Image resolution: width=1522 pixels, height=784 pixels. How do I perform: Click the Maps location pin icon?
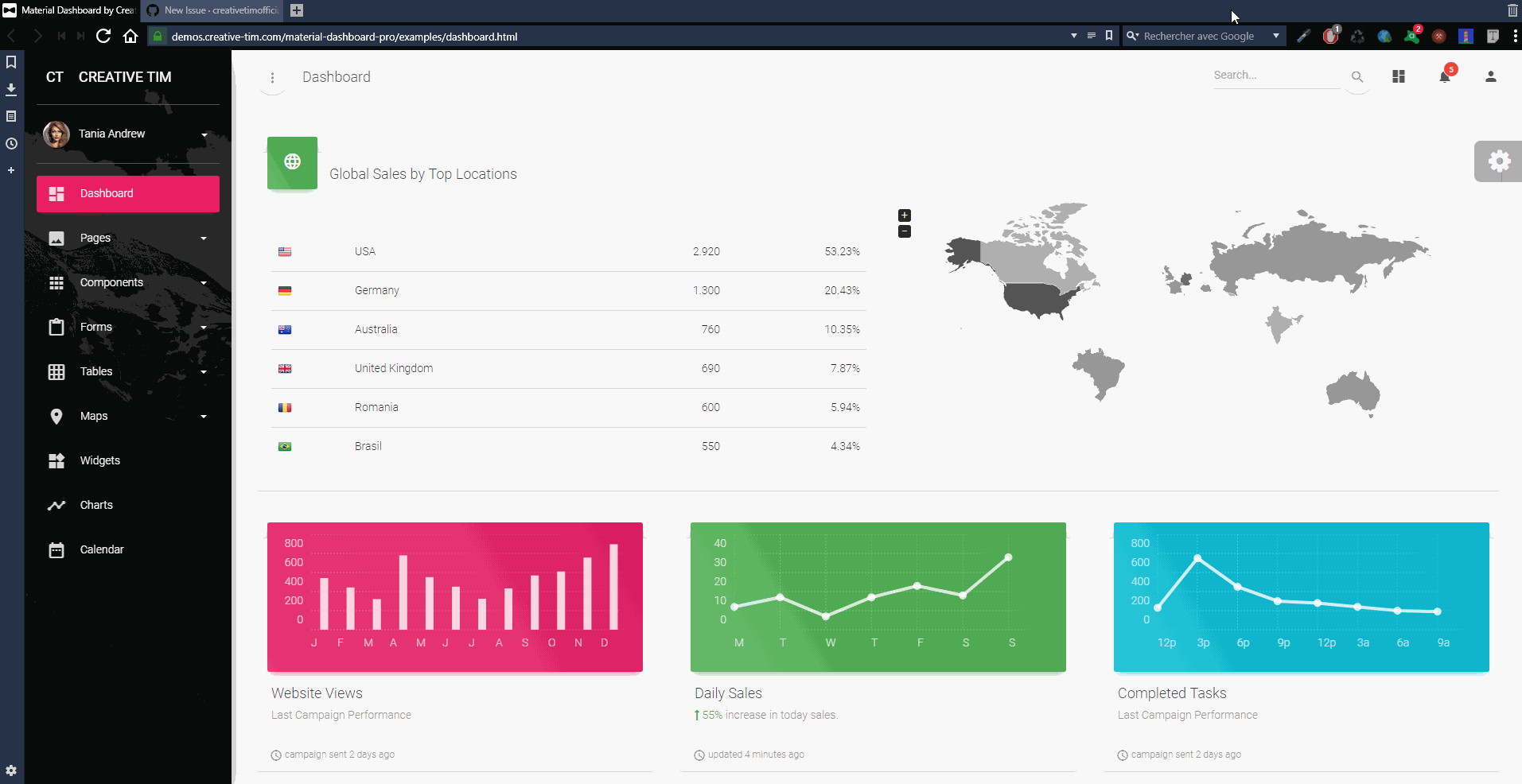56,416
